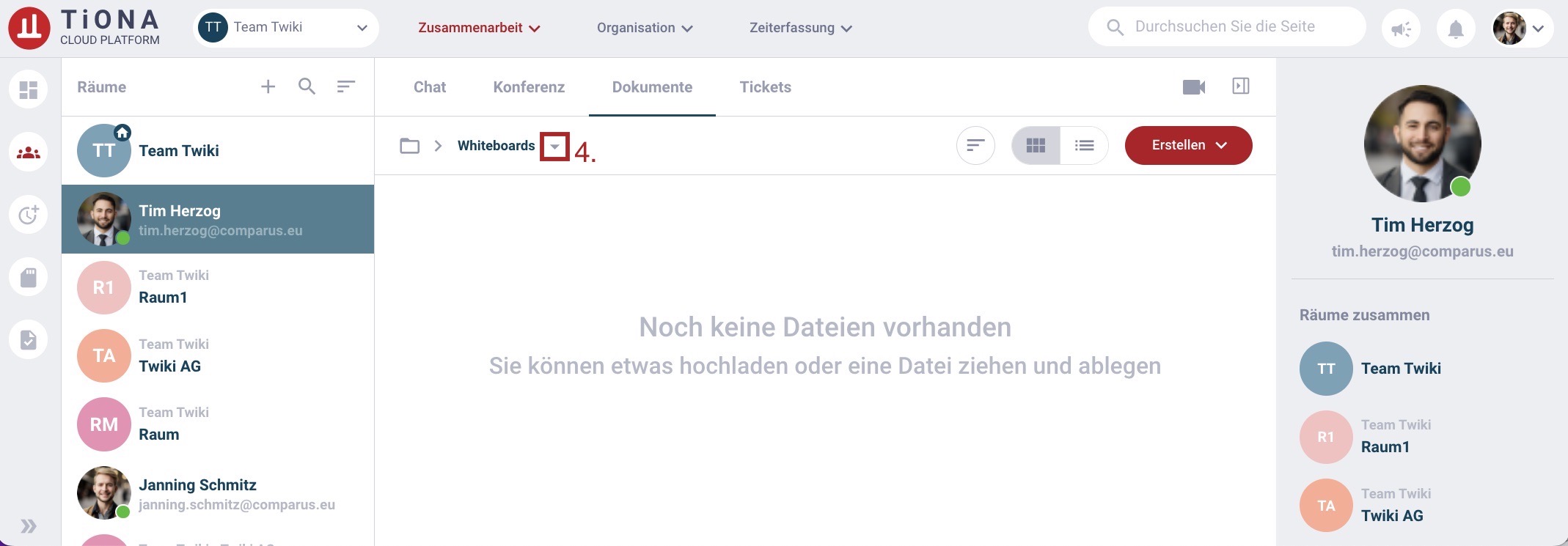This screenshot has width=1568, height=546.
Task: Click Whiteboards breadcrumb label
Action: 497,145
